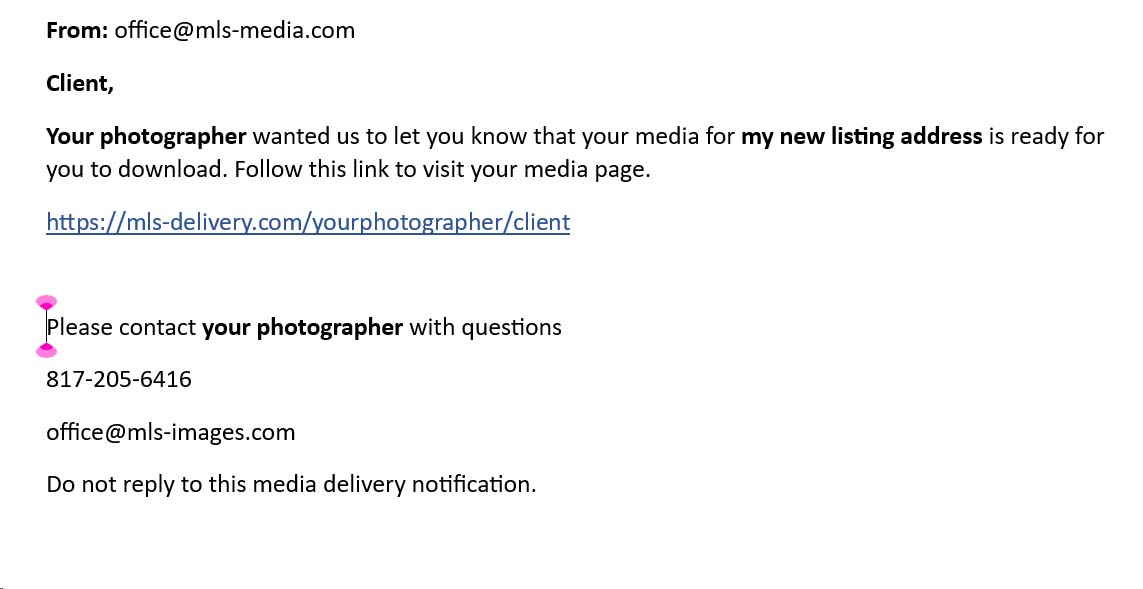
Task: Click the bold "my new listing address" text
Action: [x=861, y=136]
